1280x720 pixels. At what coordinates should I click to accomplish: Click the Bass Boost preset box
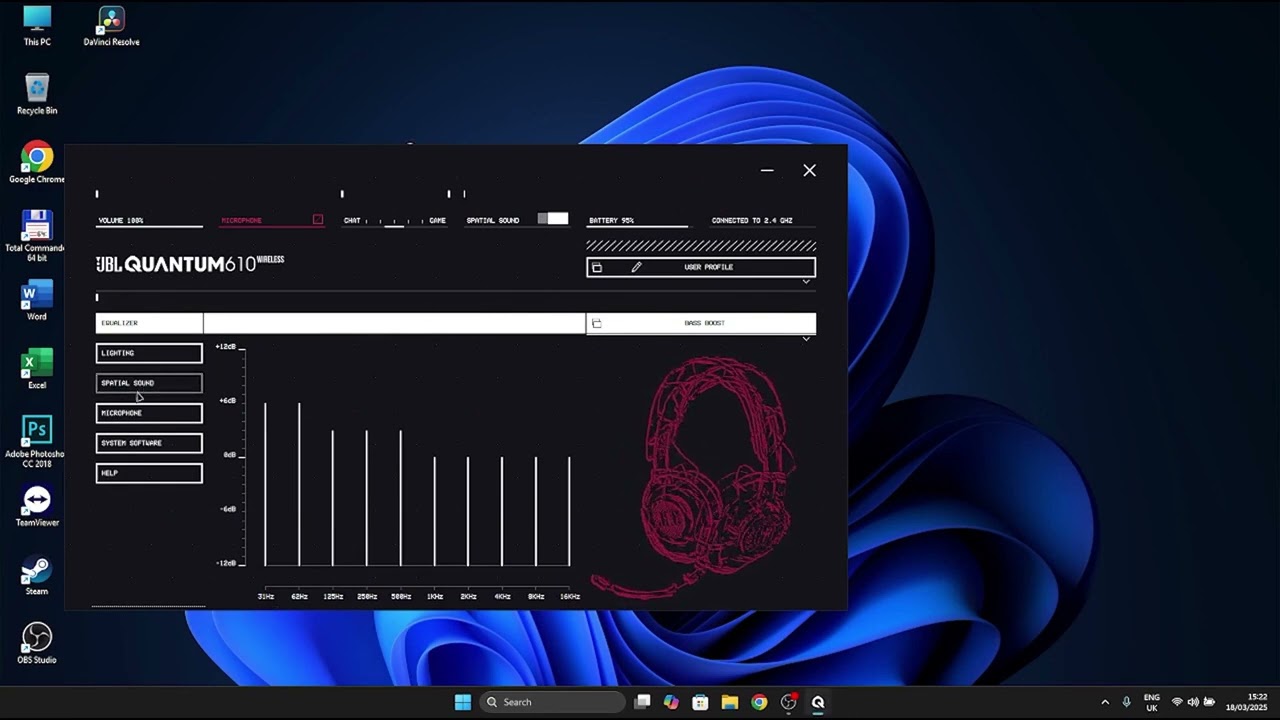click(x=701, y=323)
